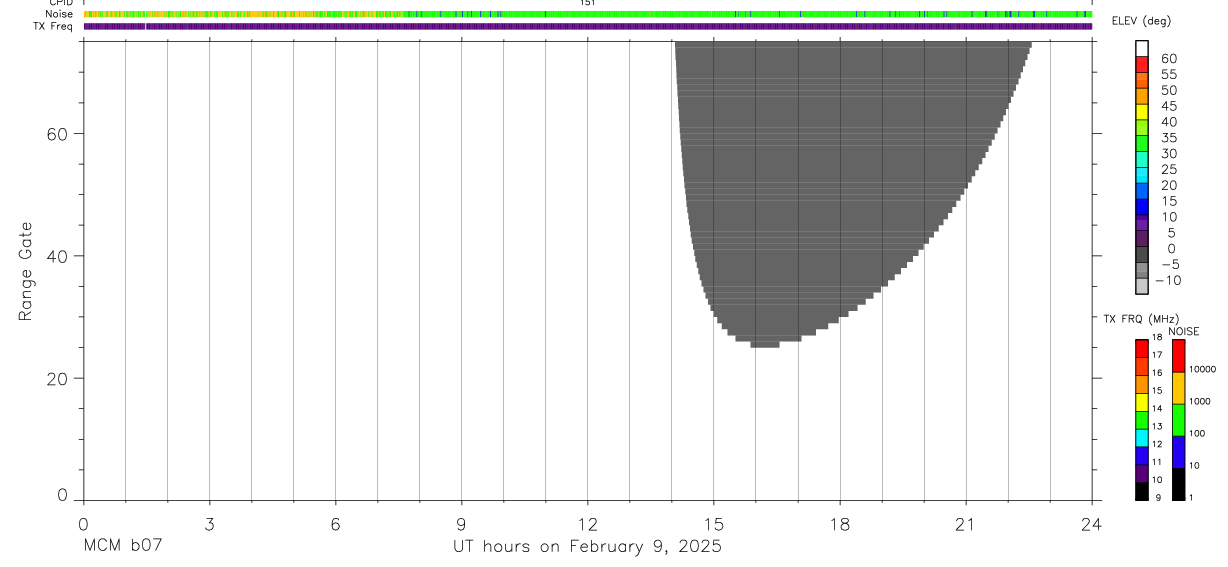Click y-axis tick label 60
Viewport: 1228px width, 567px height.
pos(56,134)
